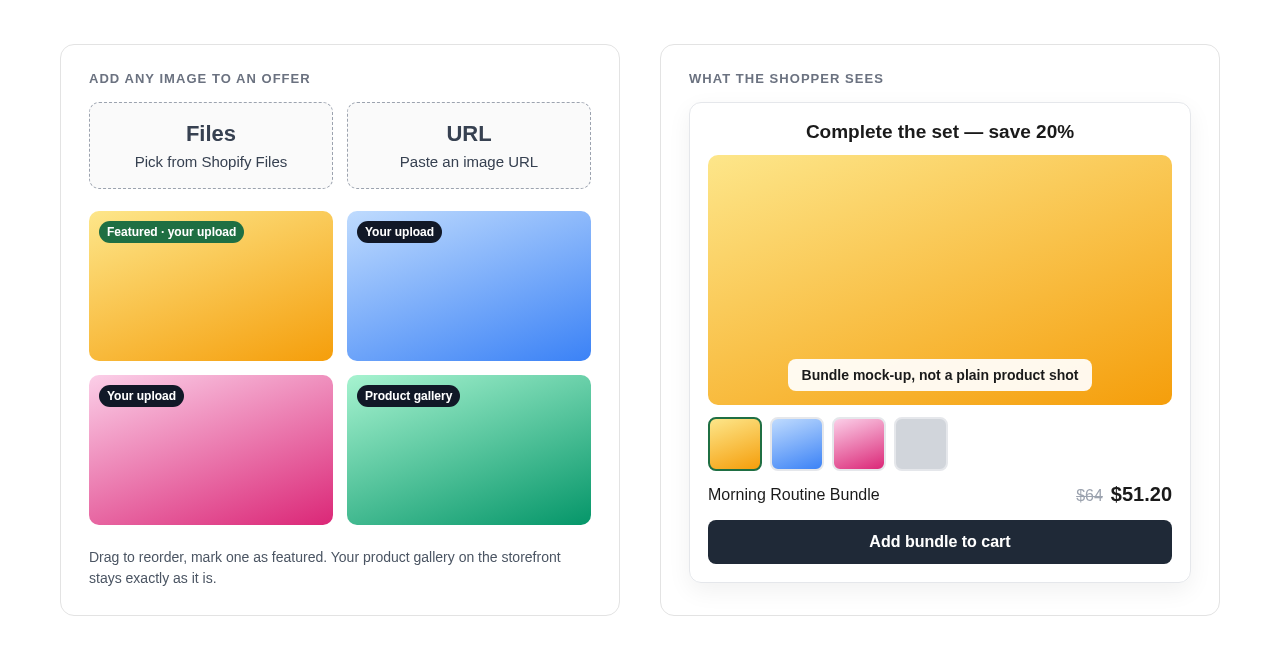Click the 'Your upload' badge on pink image
Image resolution: width=1280 pixels, height=660 pixels.
pyautogui.click(x=141, y=396)
